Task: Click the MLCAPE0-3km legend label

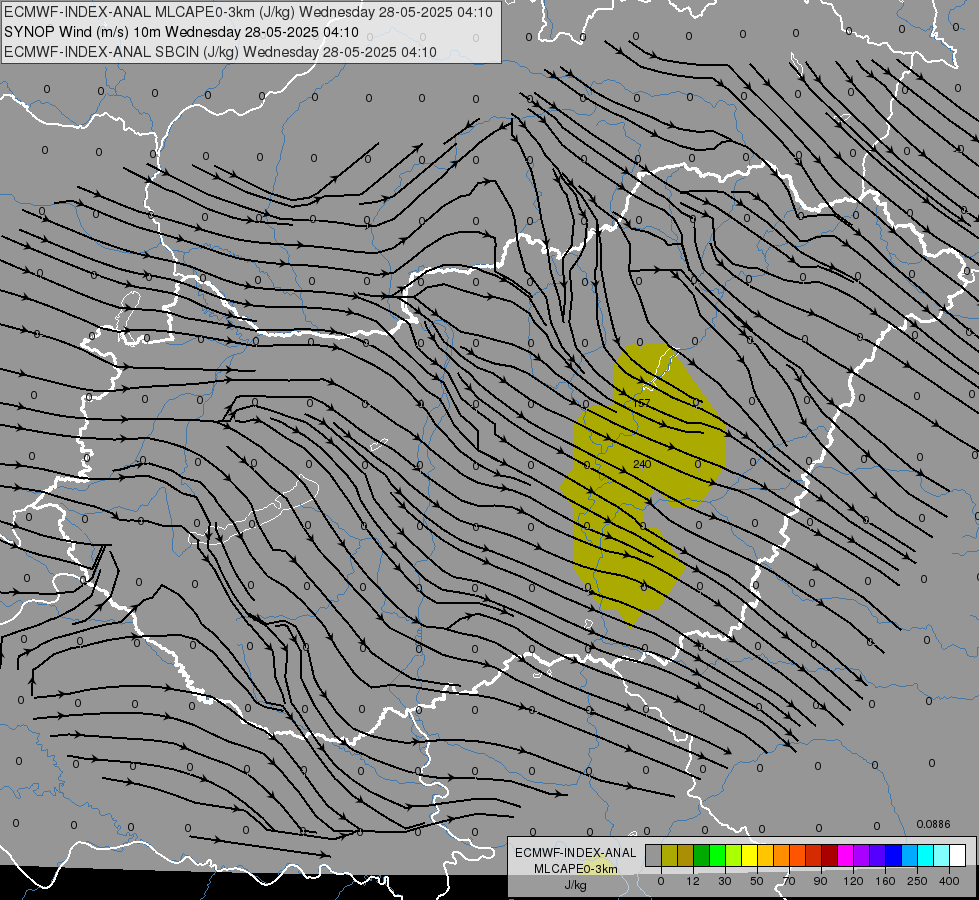Action: point(576,869)
